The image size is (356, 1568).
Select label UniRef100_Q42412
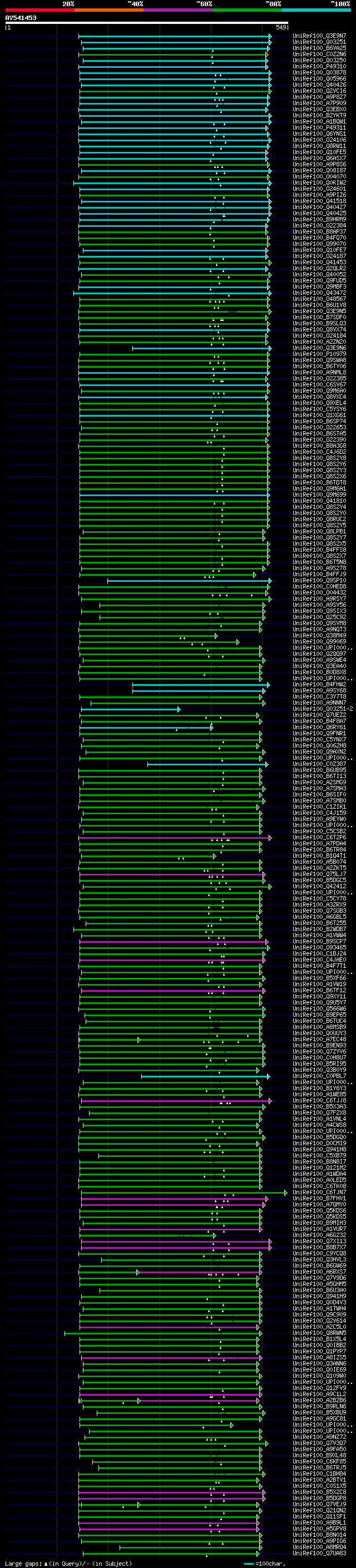319,887
